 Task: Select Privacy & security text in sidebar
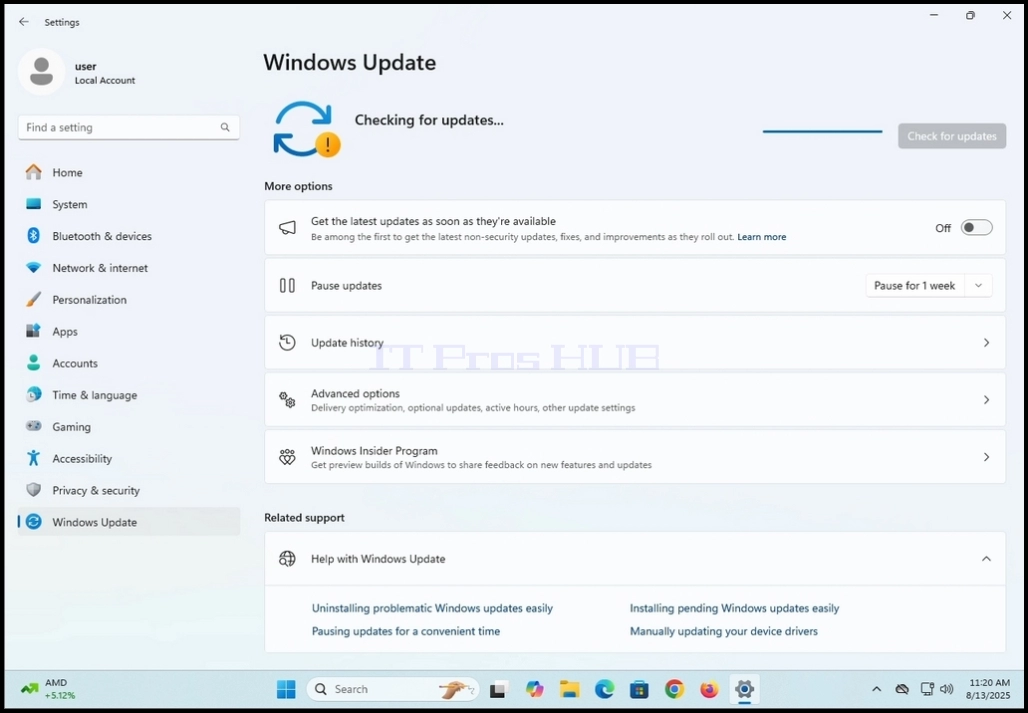(96, 490)
